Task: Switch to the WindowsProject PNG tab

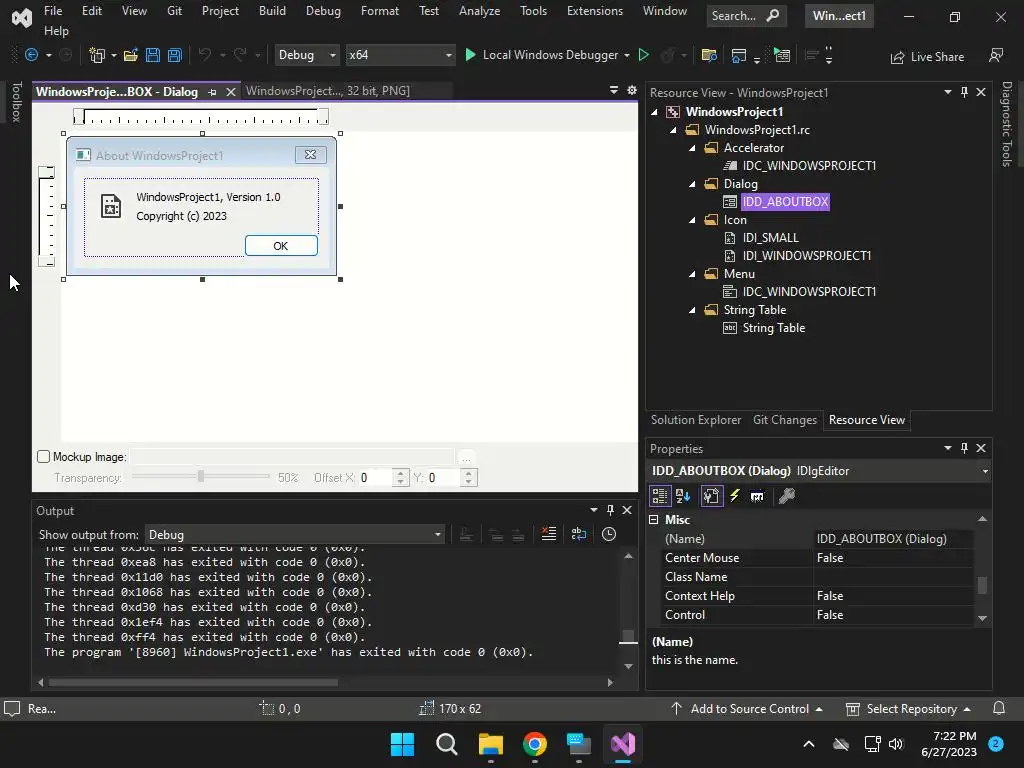Action: [x=328, y=91]
